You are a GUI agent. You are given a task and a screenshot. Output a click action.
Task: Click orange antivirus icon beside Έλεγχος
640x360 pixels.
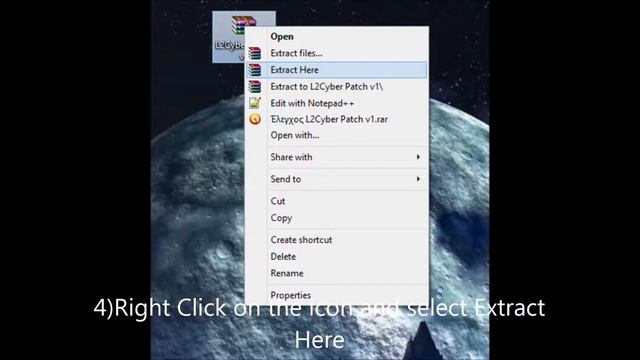(255, 119)
